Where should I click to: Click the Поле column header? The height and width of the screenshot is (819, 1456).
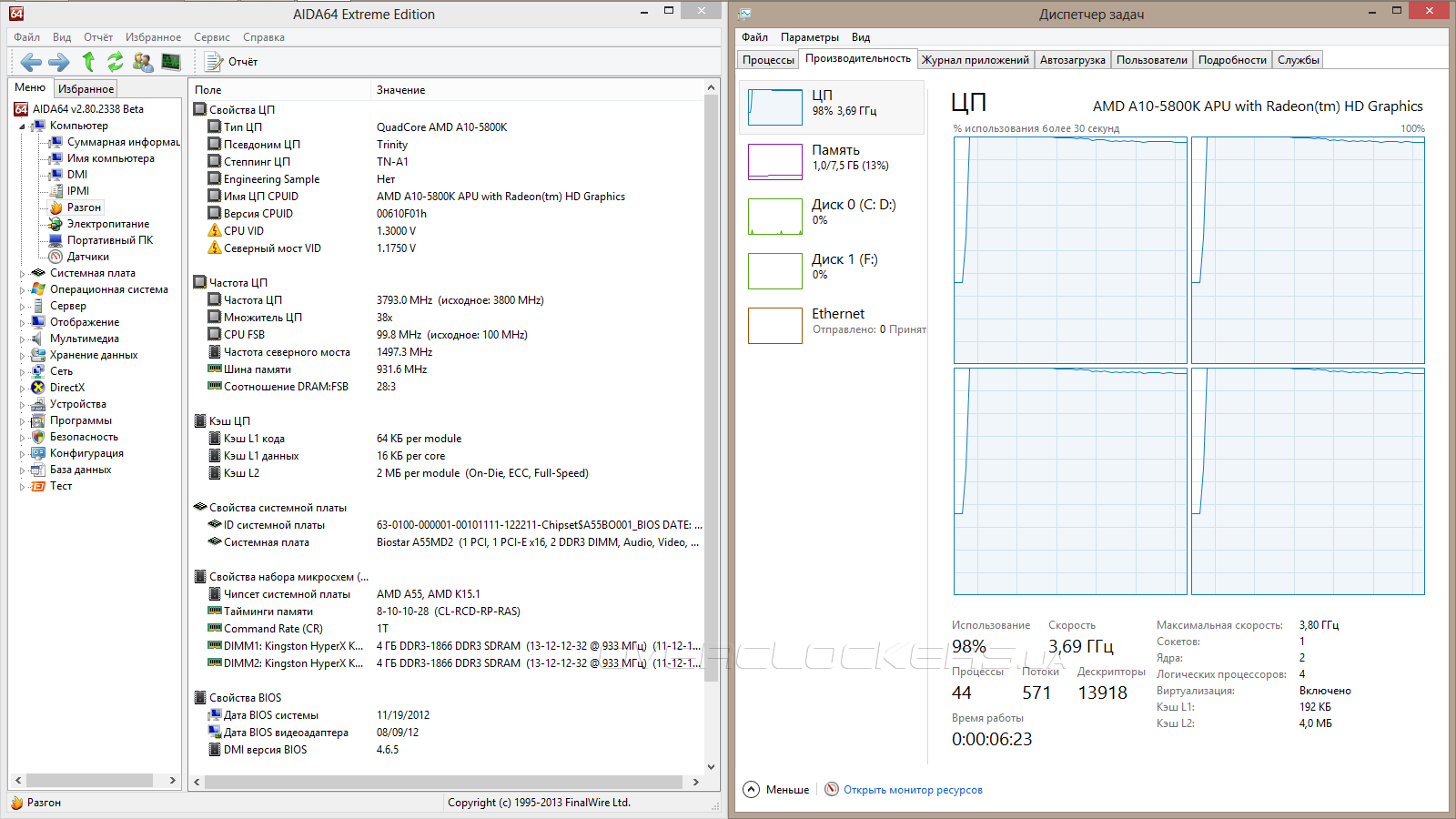(280, 90)
